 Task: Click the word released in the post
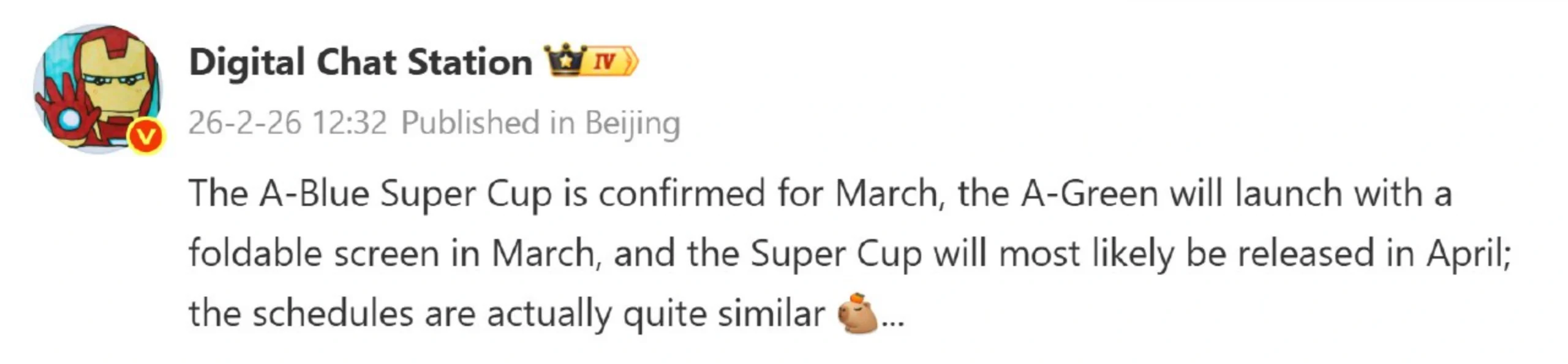1305,254
